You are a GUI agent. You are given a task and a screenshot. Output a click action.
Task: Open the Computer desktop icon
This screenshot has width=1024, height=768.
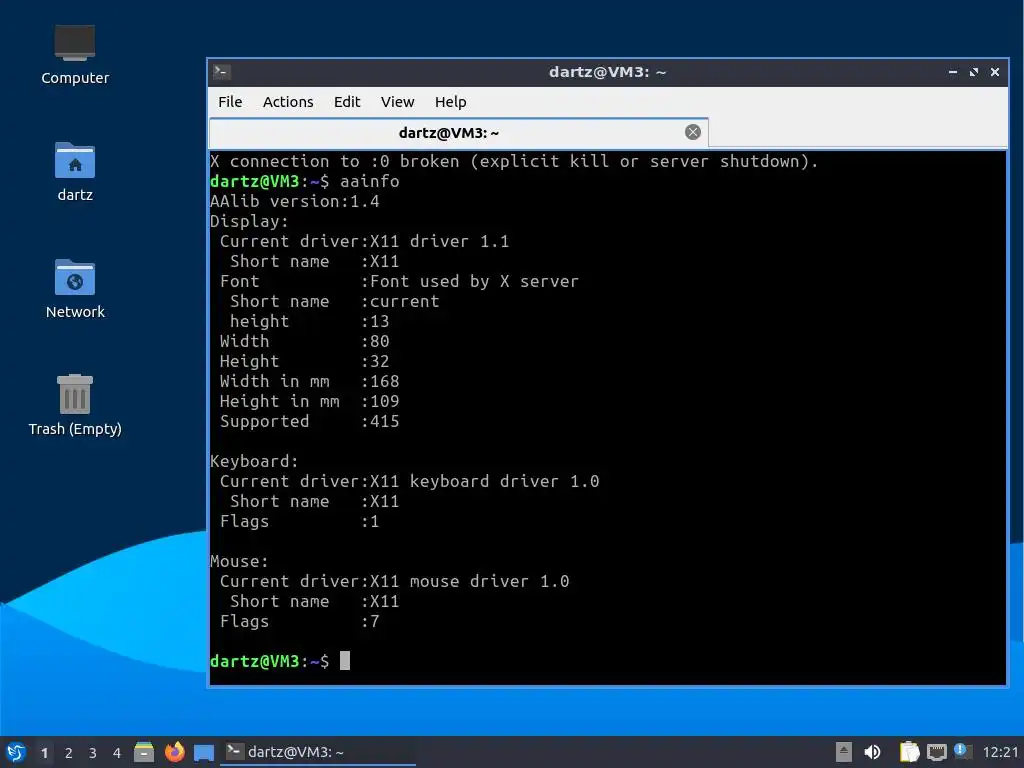[74, 55]
